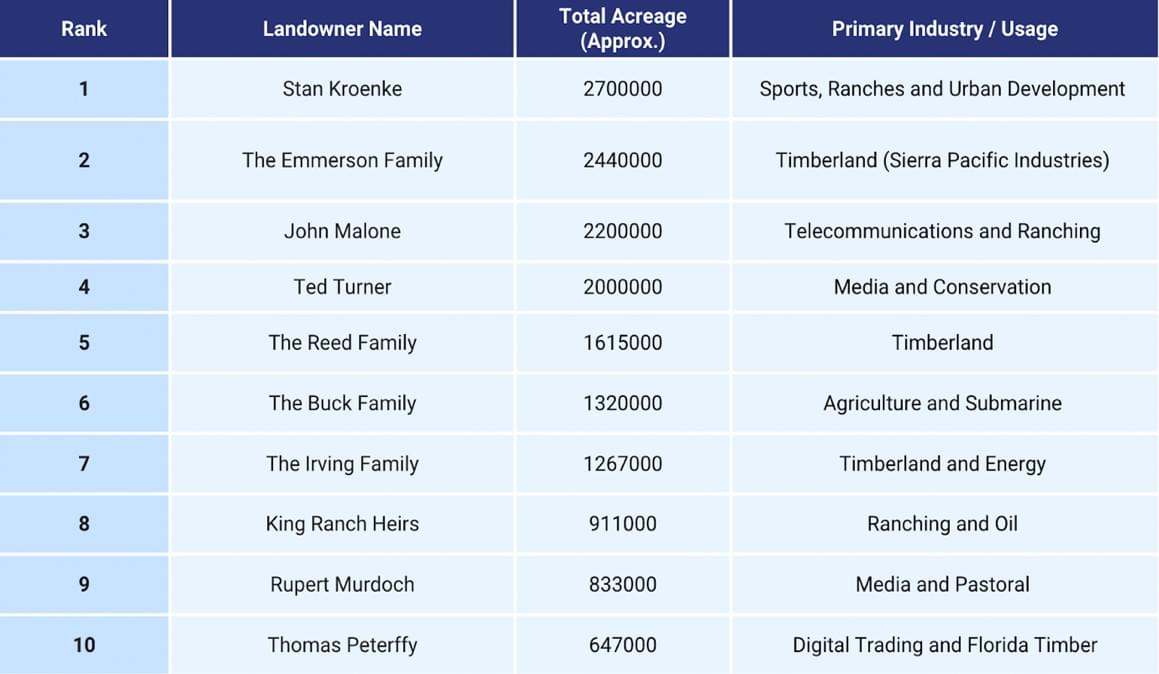Select the Rupert Murdoch cell
Viewport: 1159px width, 674px height.
[x=342, y=585]
